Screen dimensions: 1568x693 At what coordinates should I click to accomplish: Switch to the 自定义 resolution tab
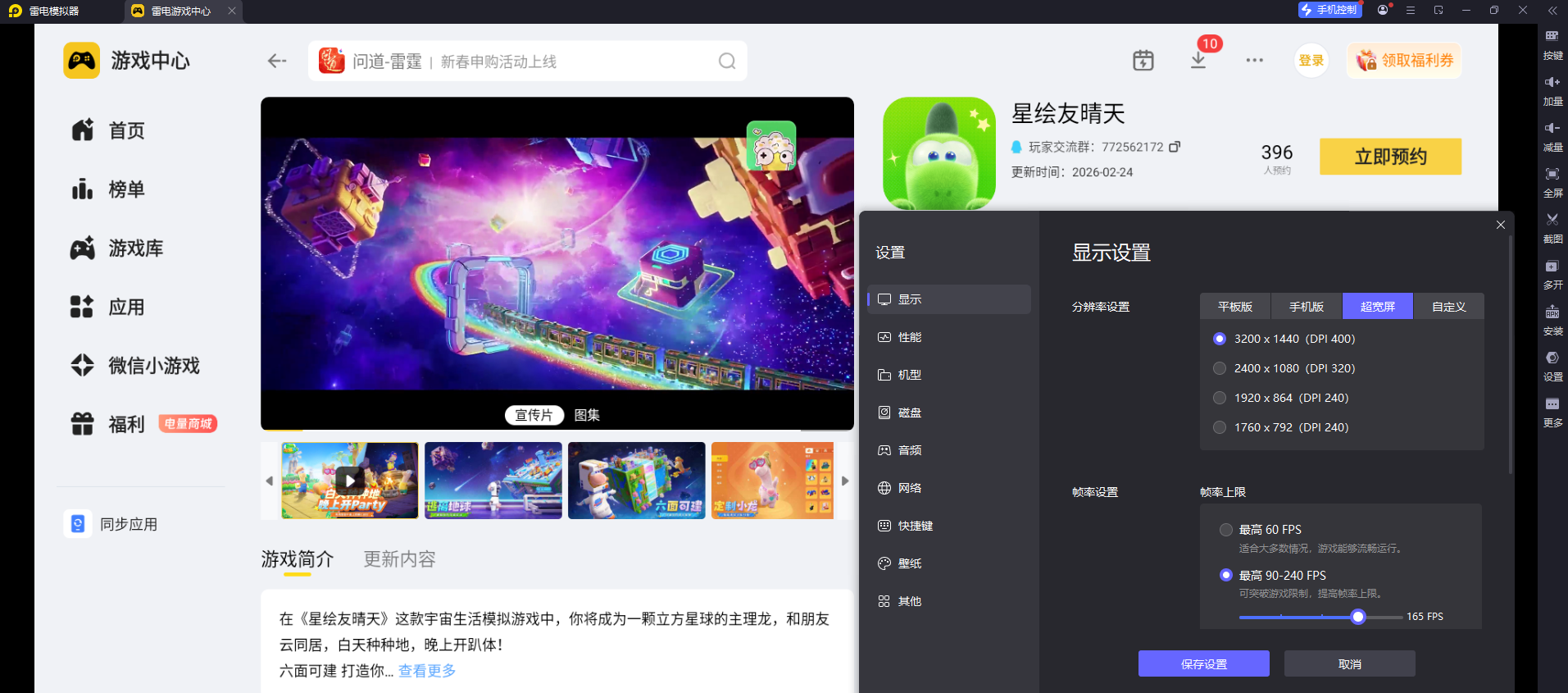[1449, 306]
